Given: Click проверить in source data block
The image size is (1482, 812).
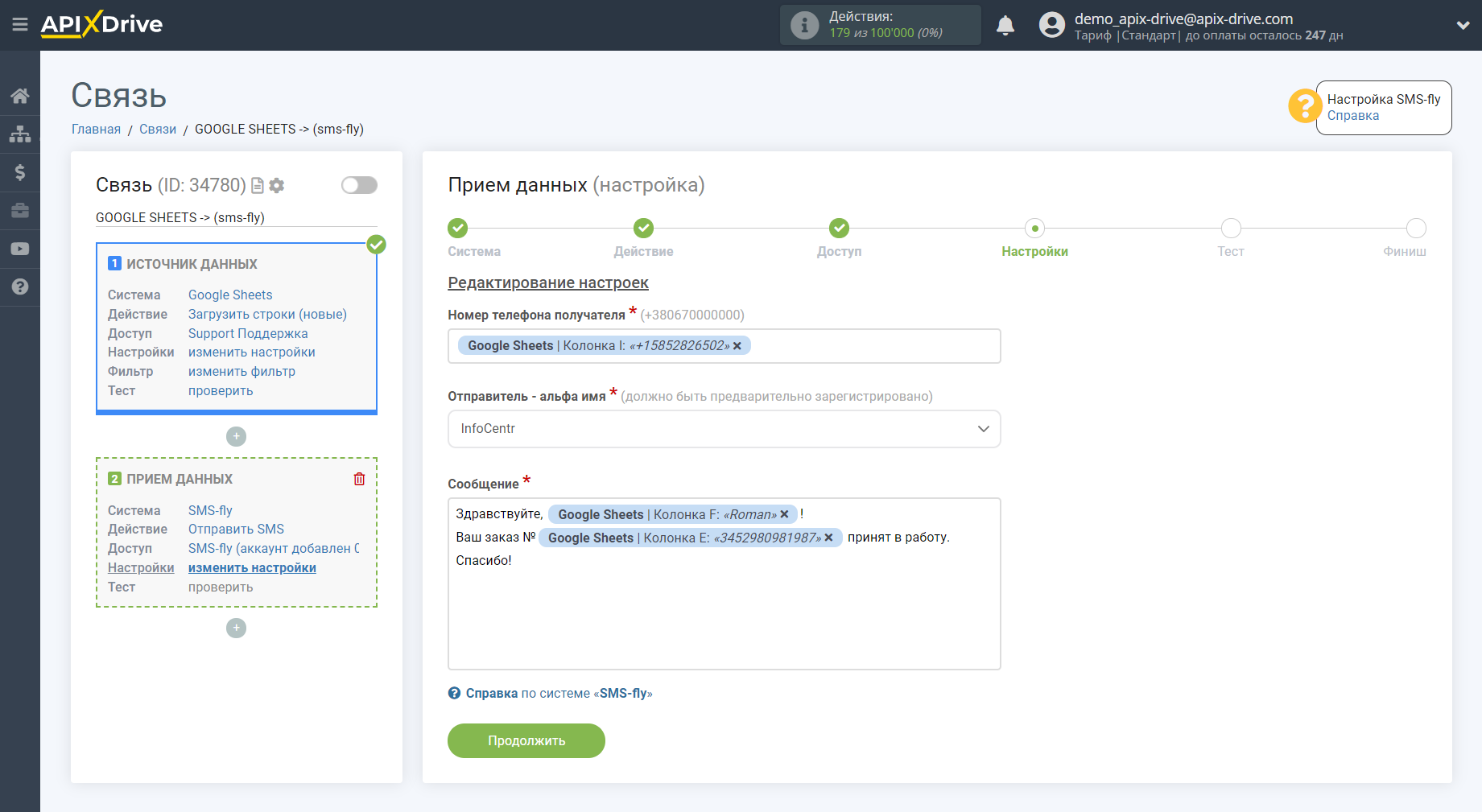Looking at the screenshot, I should click(221, 390).
